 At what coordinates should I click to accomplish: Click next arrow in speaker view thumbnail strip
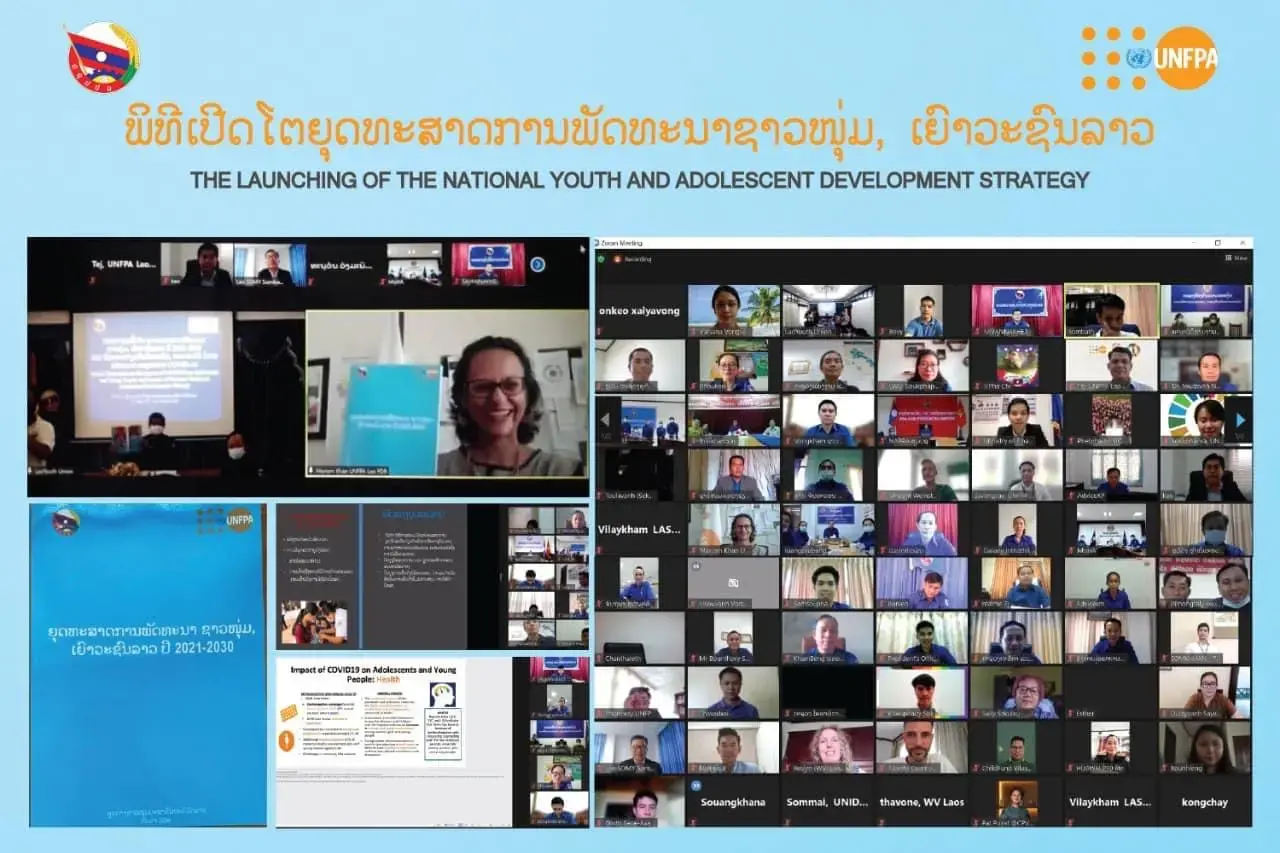pyautogui.click(x=538, y=264)
